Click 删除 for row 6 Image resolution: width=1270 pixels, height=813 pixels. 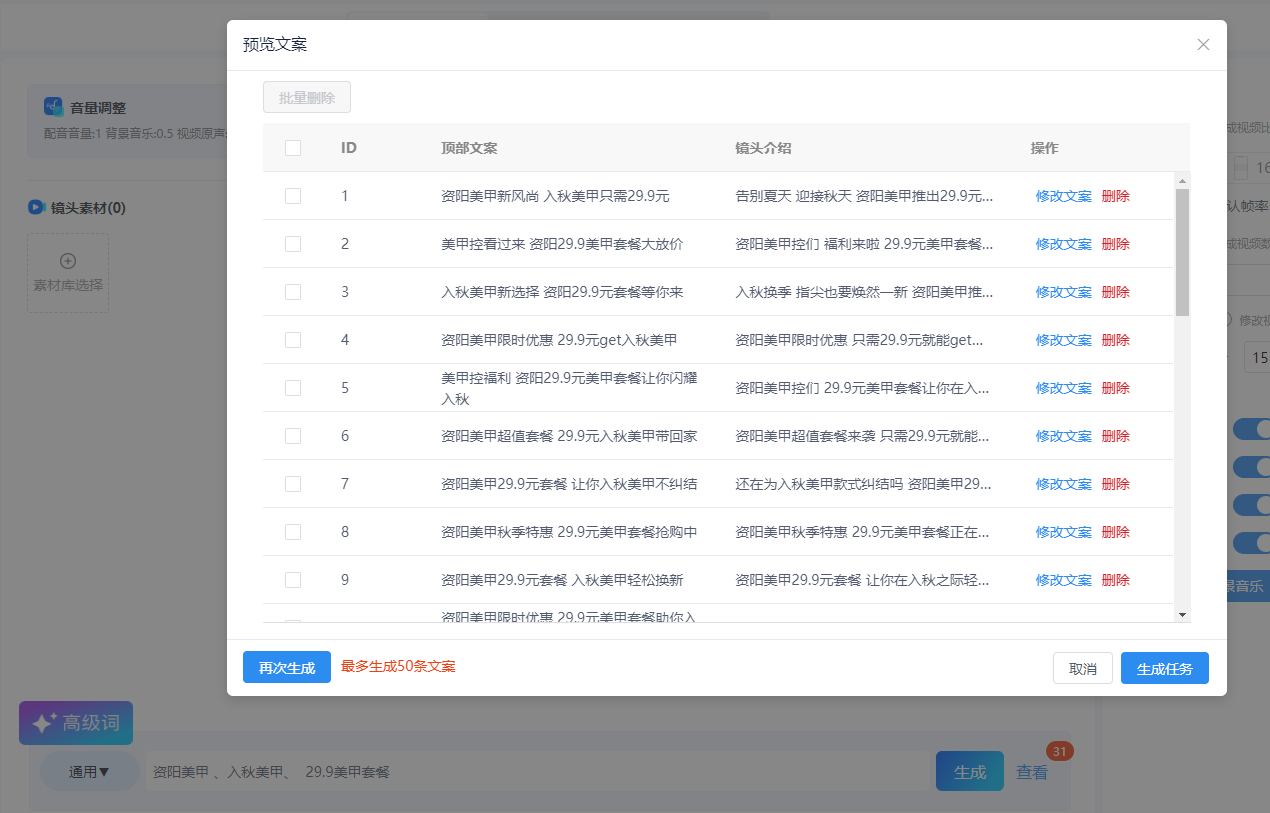[x=1115, y=436]
